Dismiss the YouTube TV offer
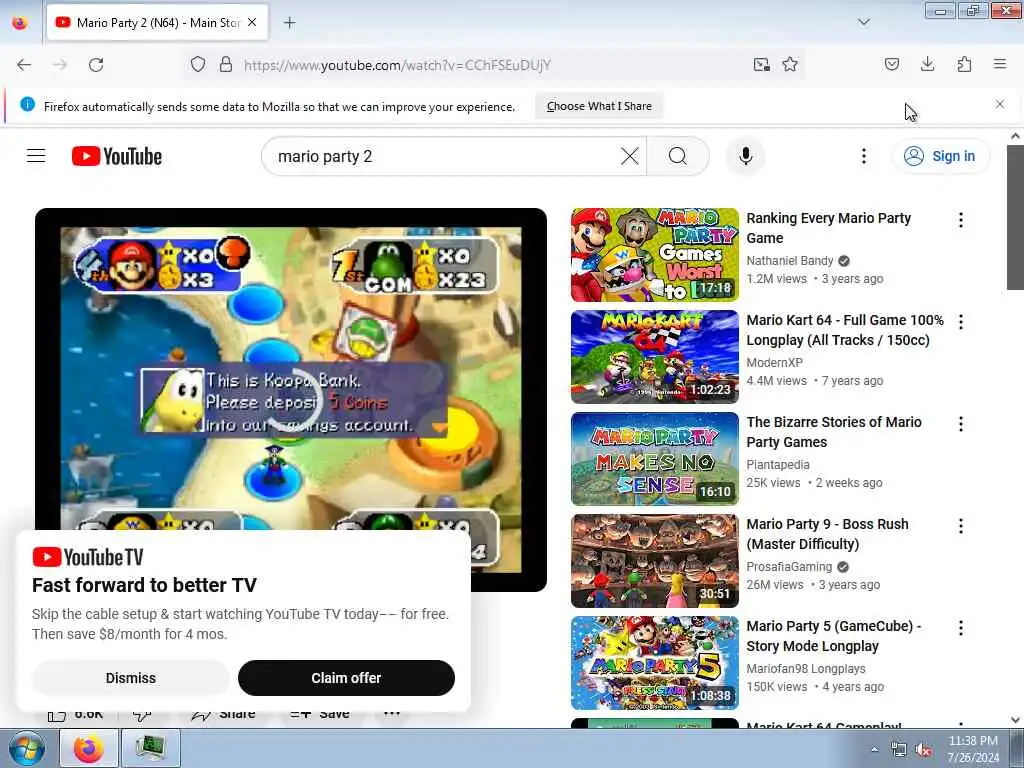Image resolution: width=1024 pixels, height=768 pixels. 131,678
